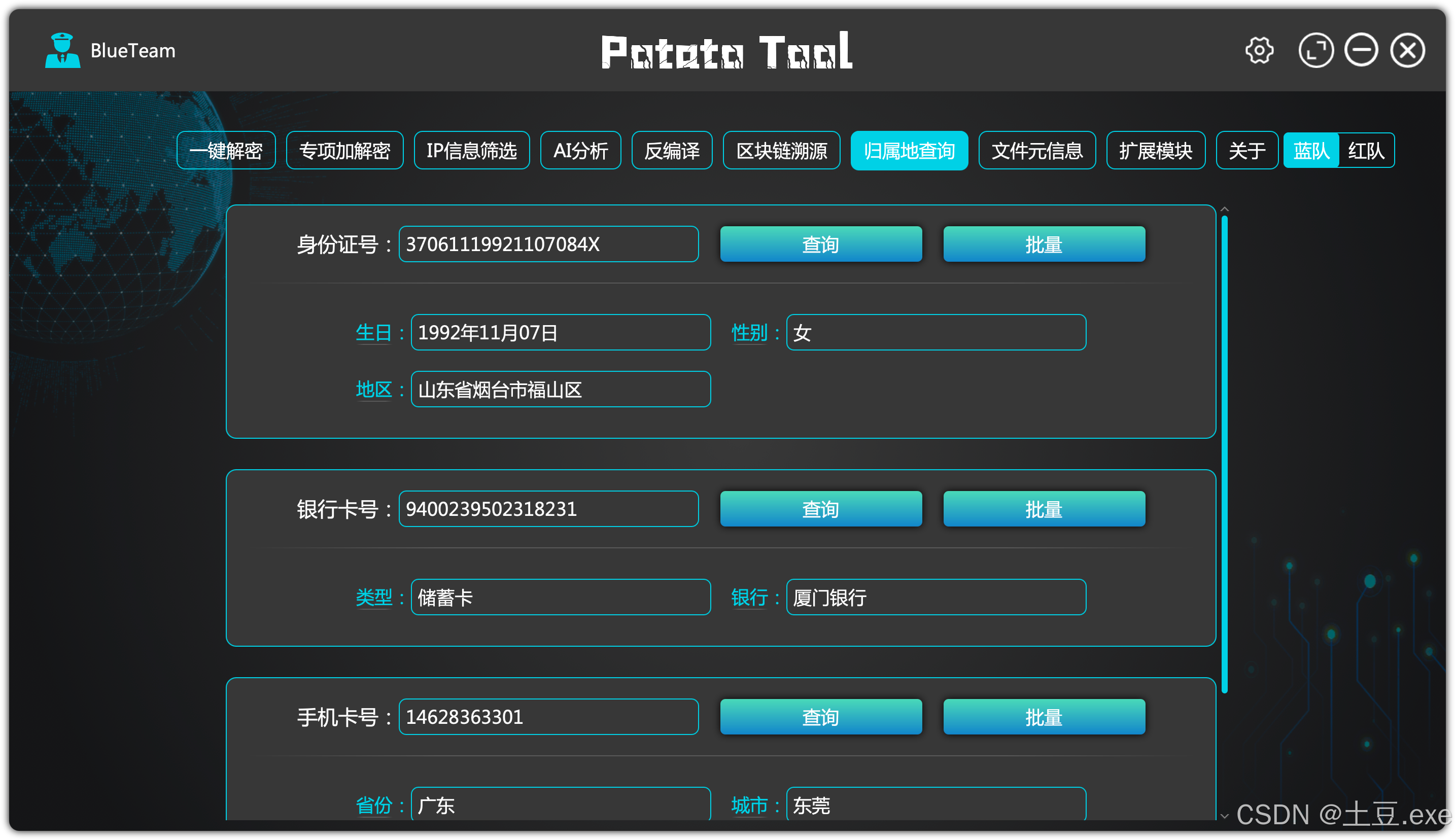The height and width of the screenshot is (840, 1455).
Task: Open the 一键解密 tab
Action: (226, 151)
